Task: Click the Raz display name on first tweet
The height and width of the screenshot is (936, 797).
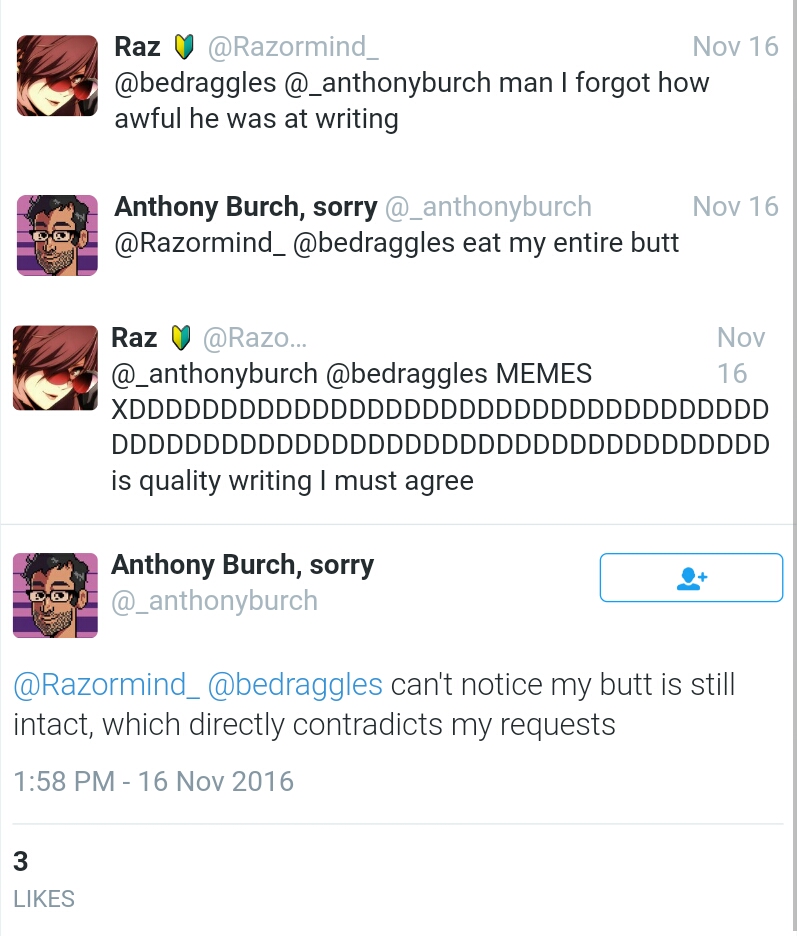Action: point(137,47)
